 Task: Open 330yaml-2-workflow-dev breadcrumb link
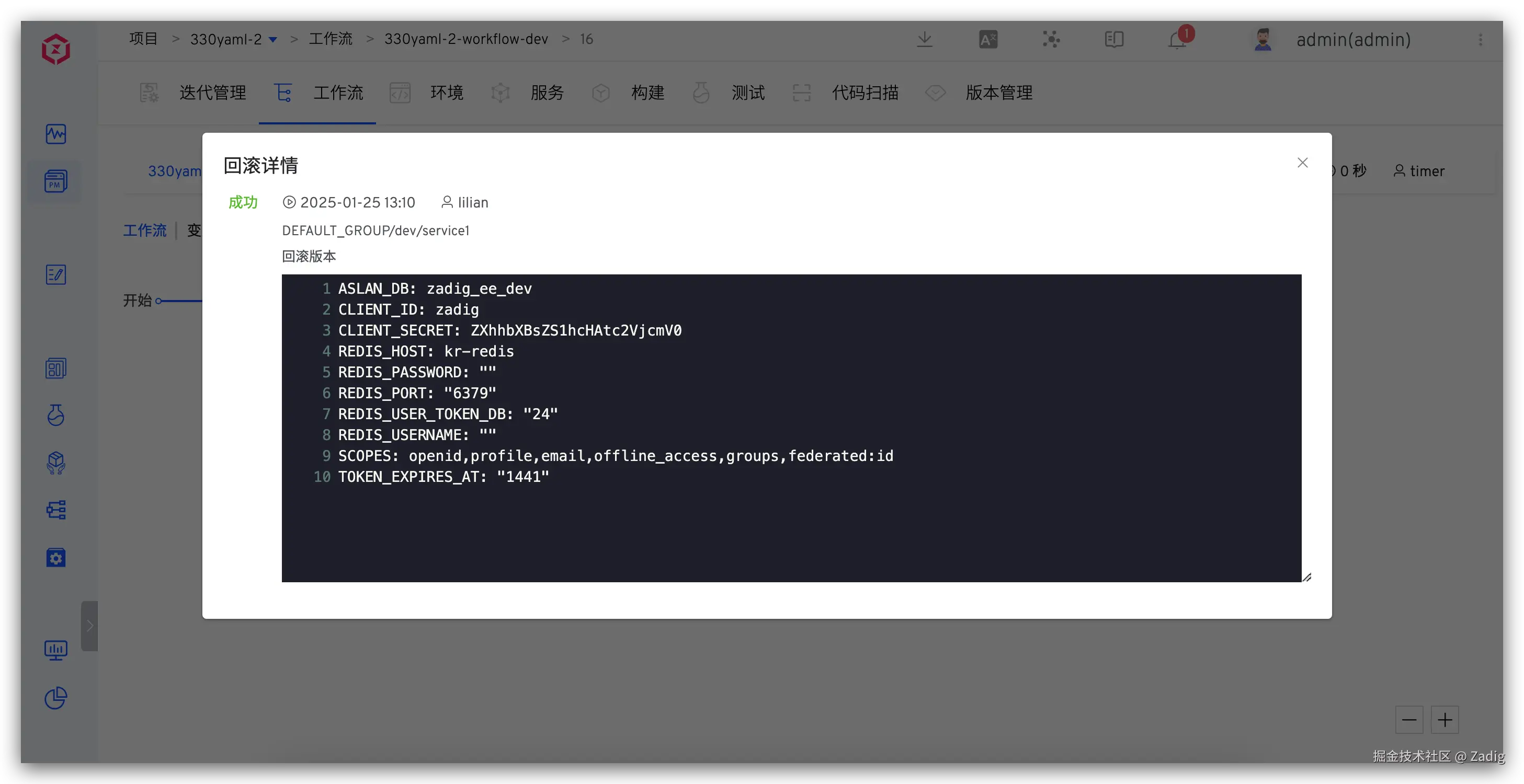465,39
